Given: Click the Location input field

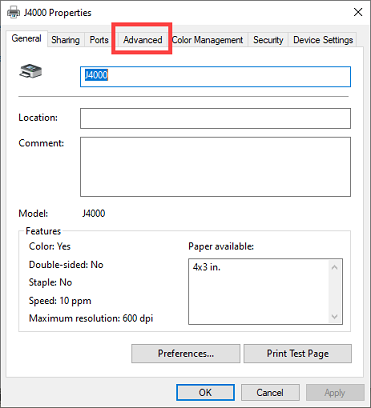Looking at the screenshot, I should point(215,118).
